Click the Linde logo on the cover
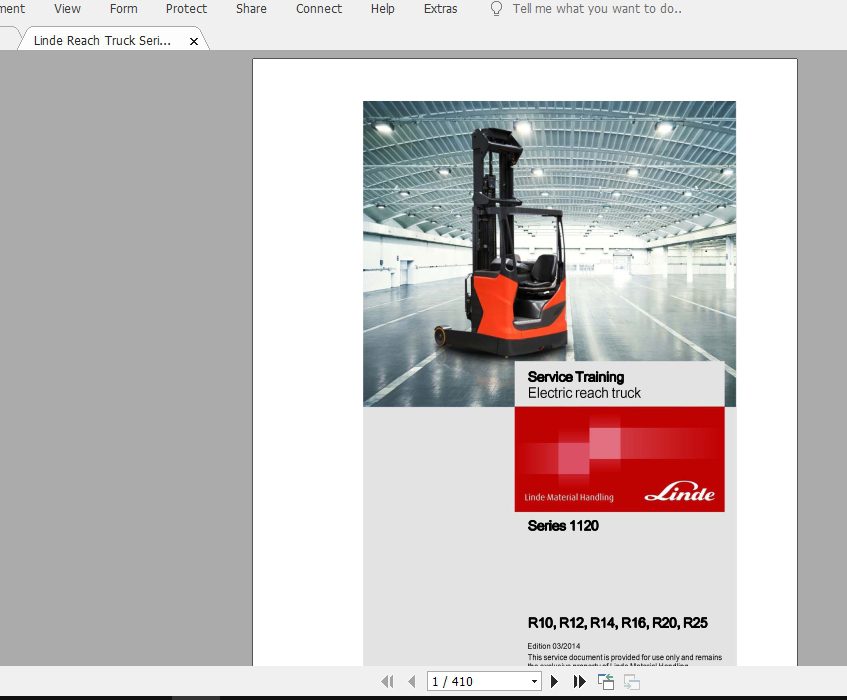Screen dimensions: 847x700 680,492
